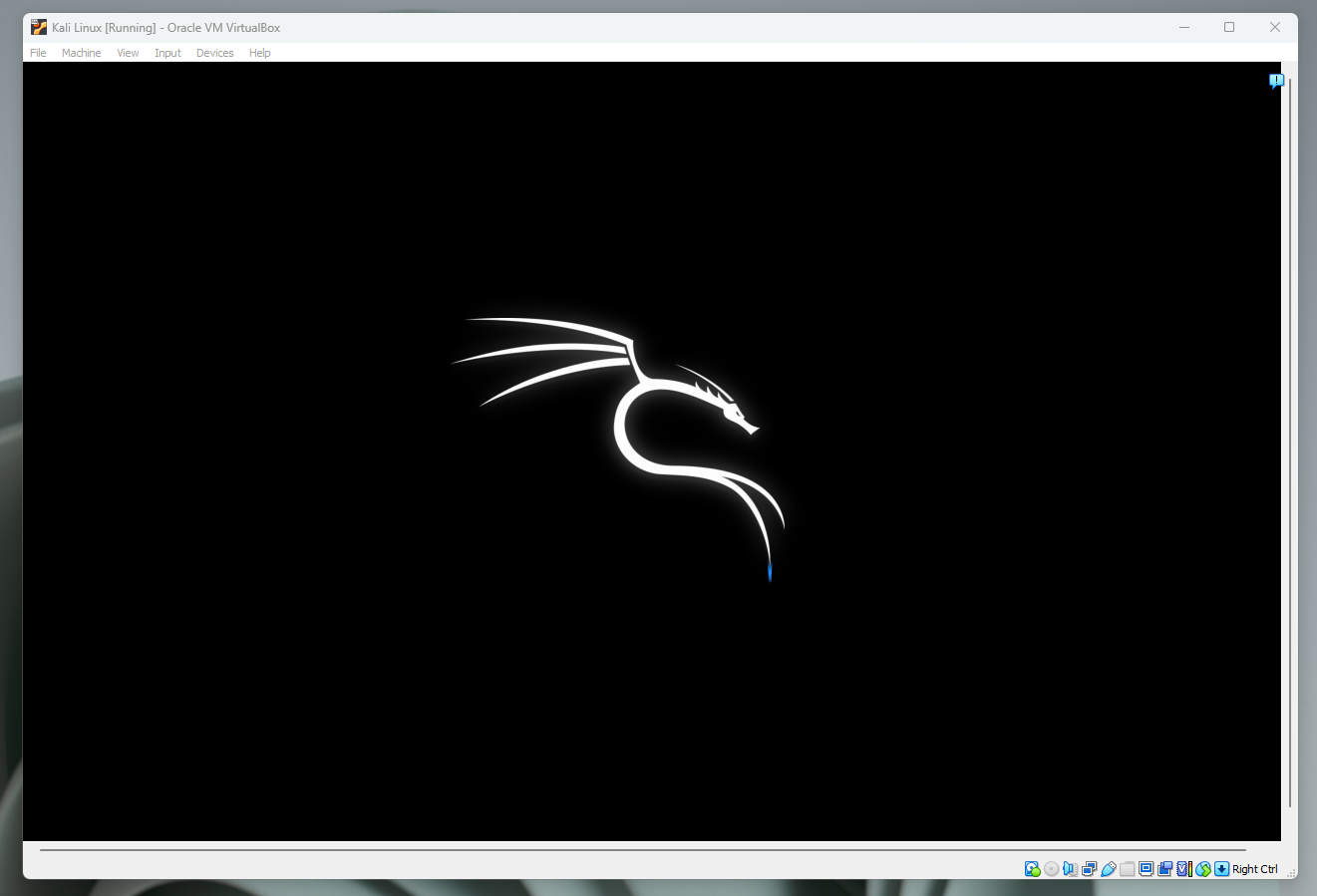Viewport: 1317px width, 896px height.
Task: Click the Right Ctrl host key label
Action: pyautogui.click(x=1254, y=869)
